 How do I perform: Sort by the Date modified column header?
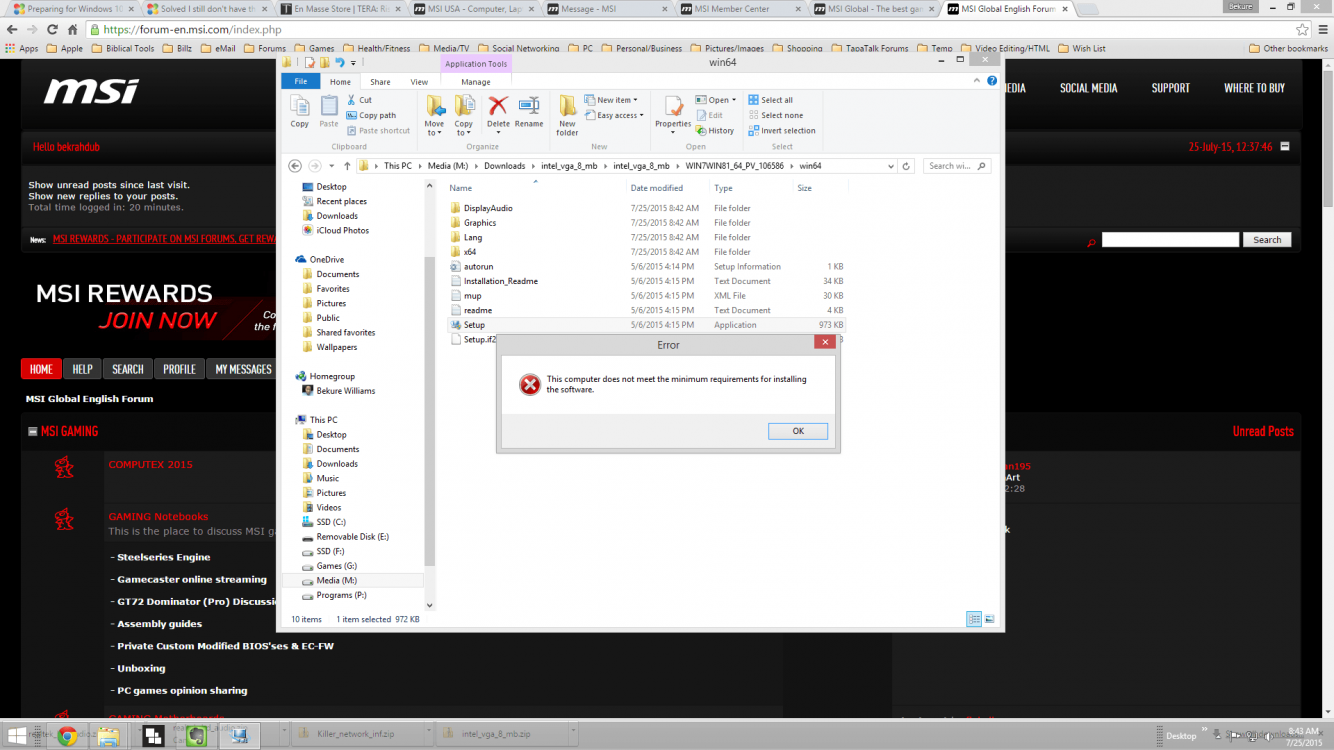point(656,188)
